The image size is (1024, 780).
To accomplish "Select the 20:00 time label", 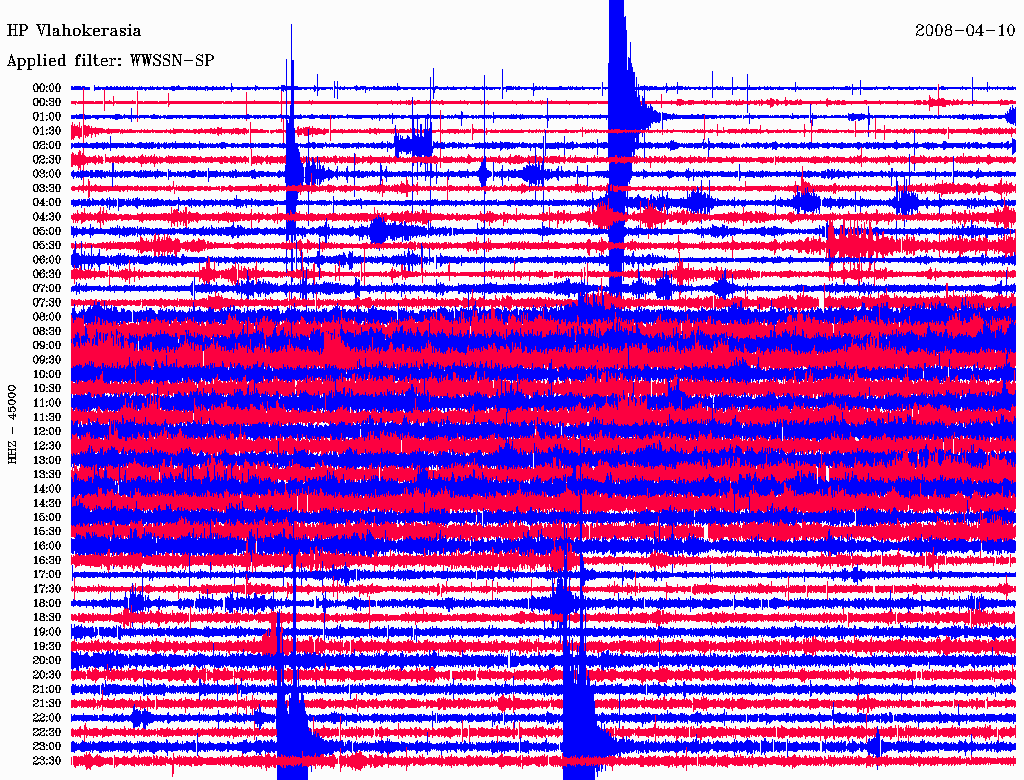I will coord(47,660).
